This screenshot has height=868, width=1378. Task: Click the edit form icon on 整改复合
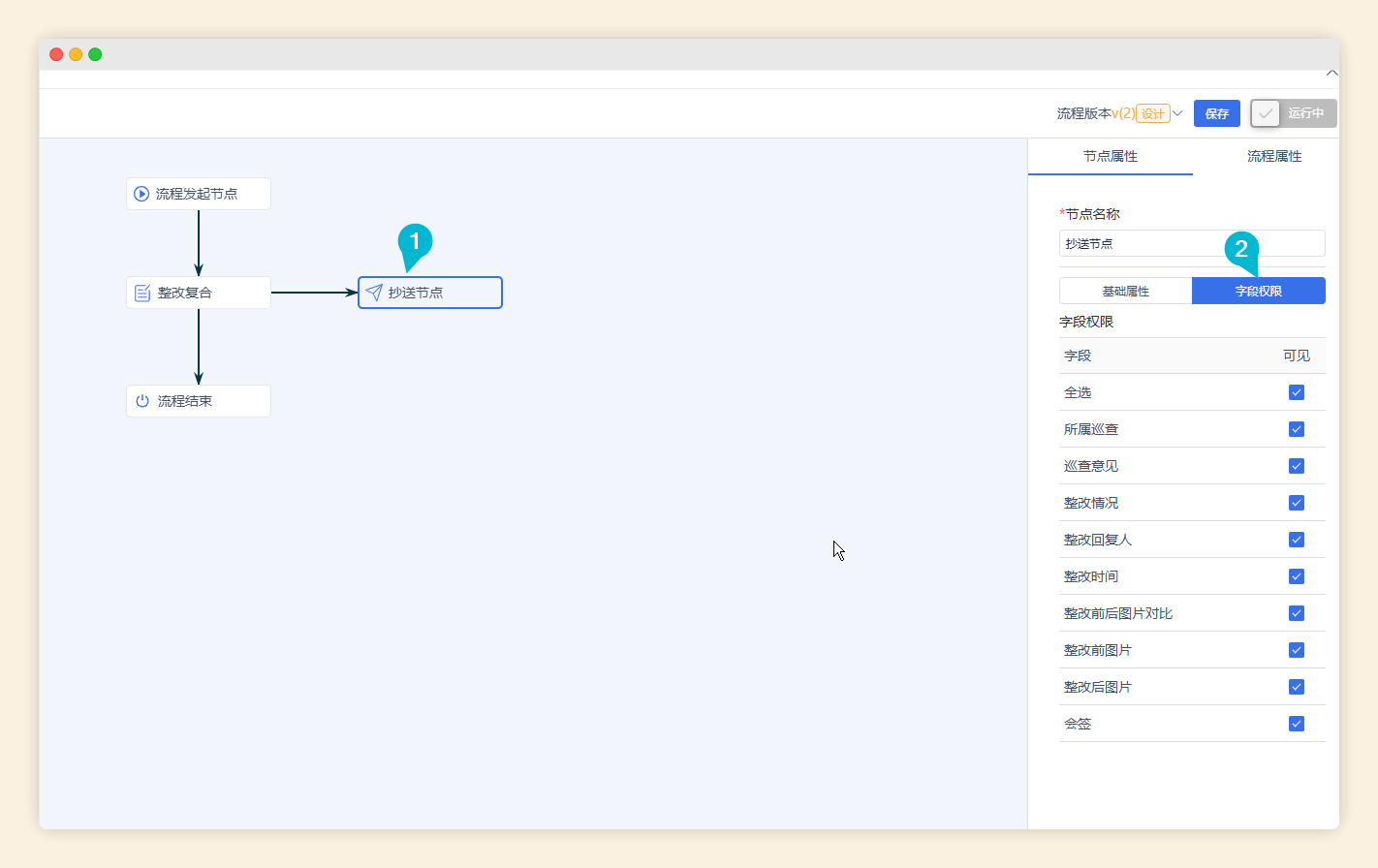142,293
